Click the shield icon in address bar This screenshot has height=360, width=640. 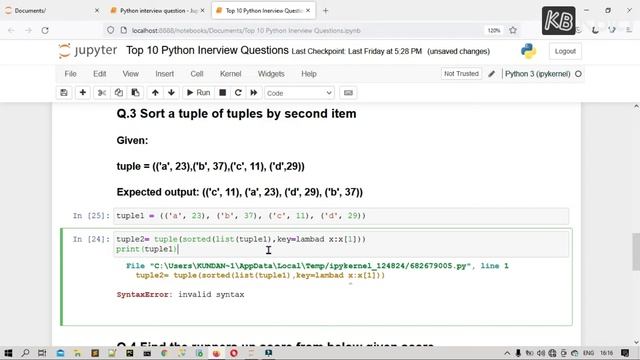point(111,30)
